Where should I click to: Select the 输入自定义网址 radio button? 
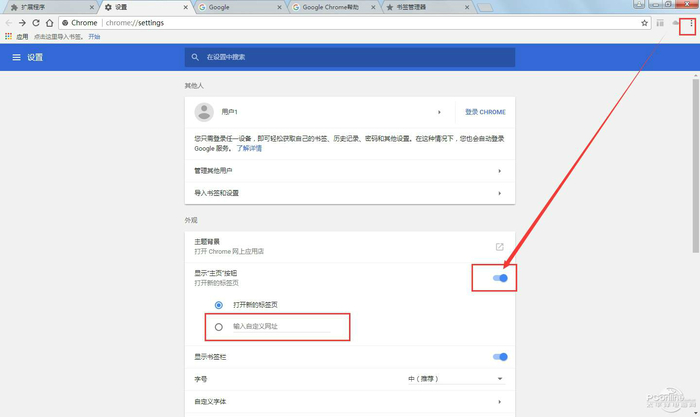[219, 327]
